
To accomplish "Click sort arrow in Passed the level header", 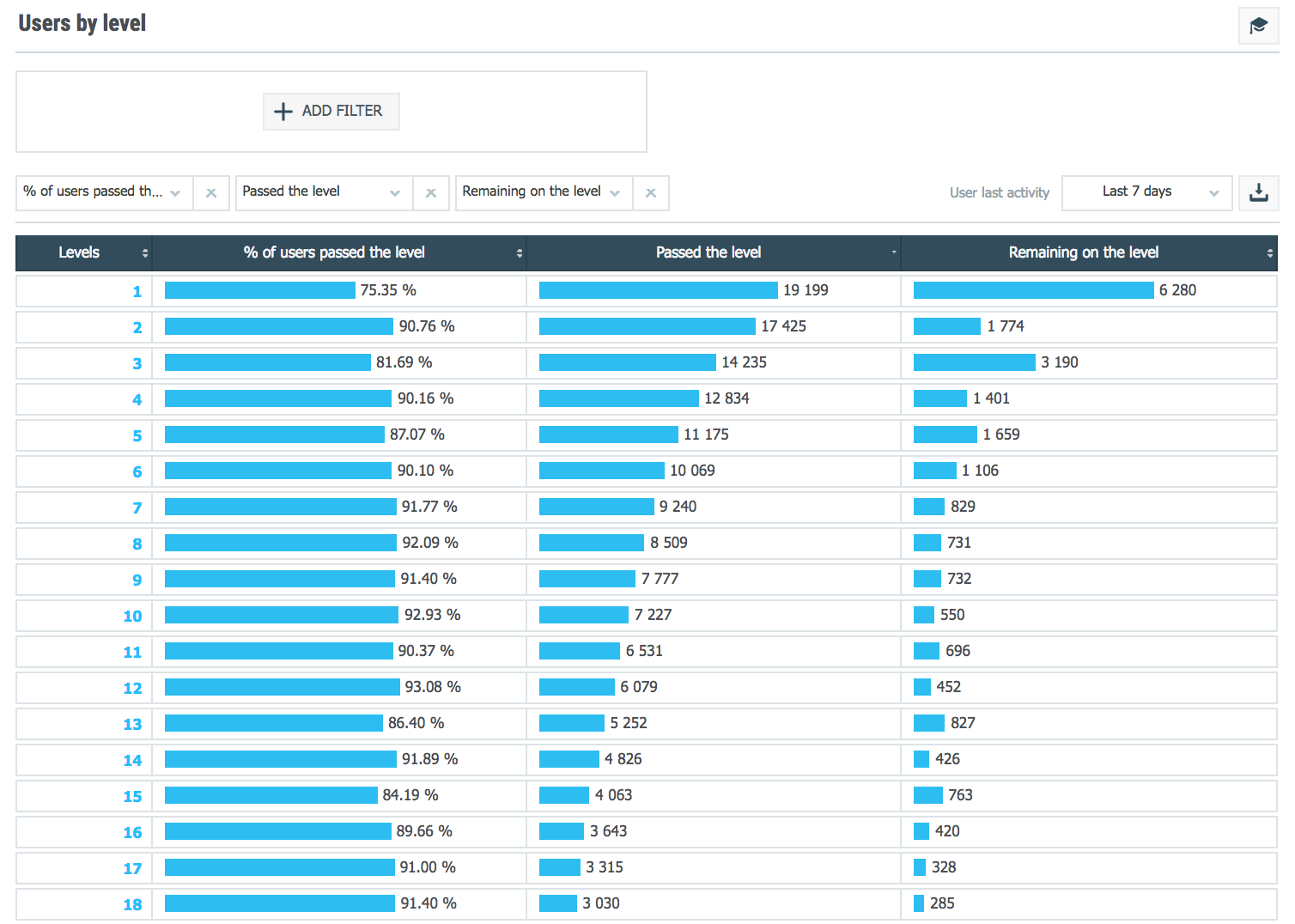I will (893, 252).
